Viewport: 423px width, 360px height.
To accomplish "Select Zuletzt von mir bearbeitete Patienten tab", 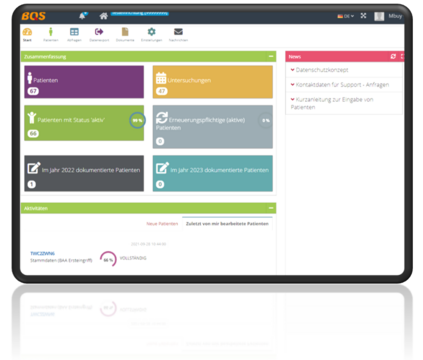I will 227,224.
